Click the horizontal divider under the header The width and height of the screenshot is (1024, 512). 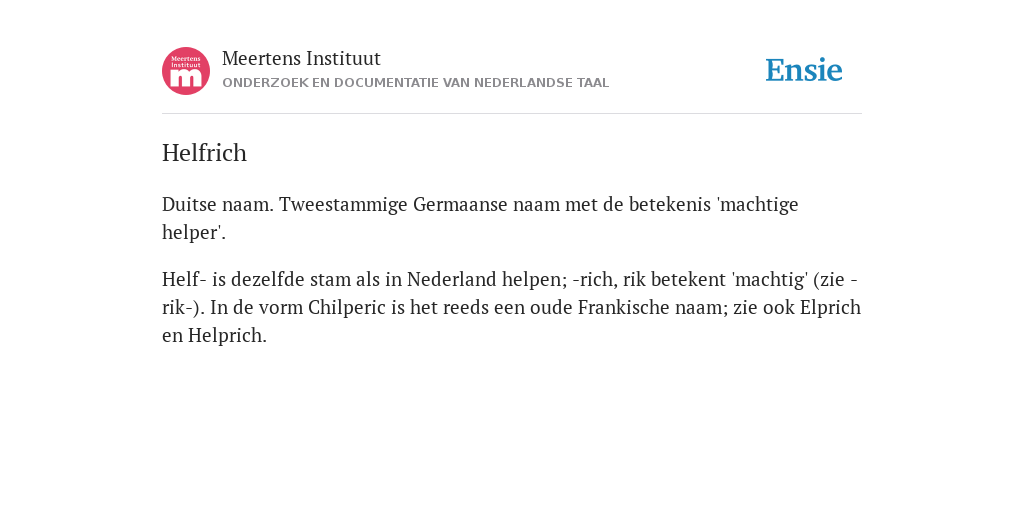512,114
